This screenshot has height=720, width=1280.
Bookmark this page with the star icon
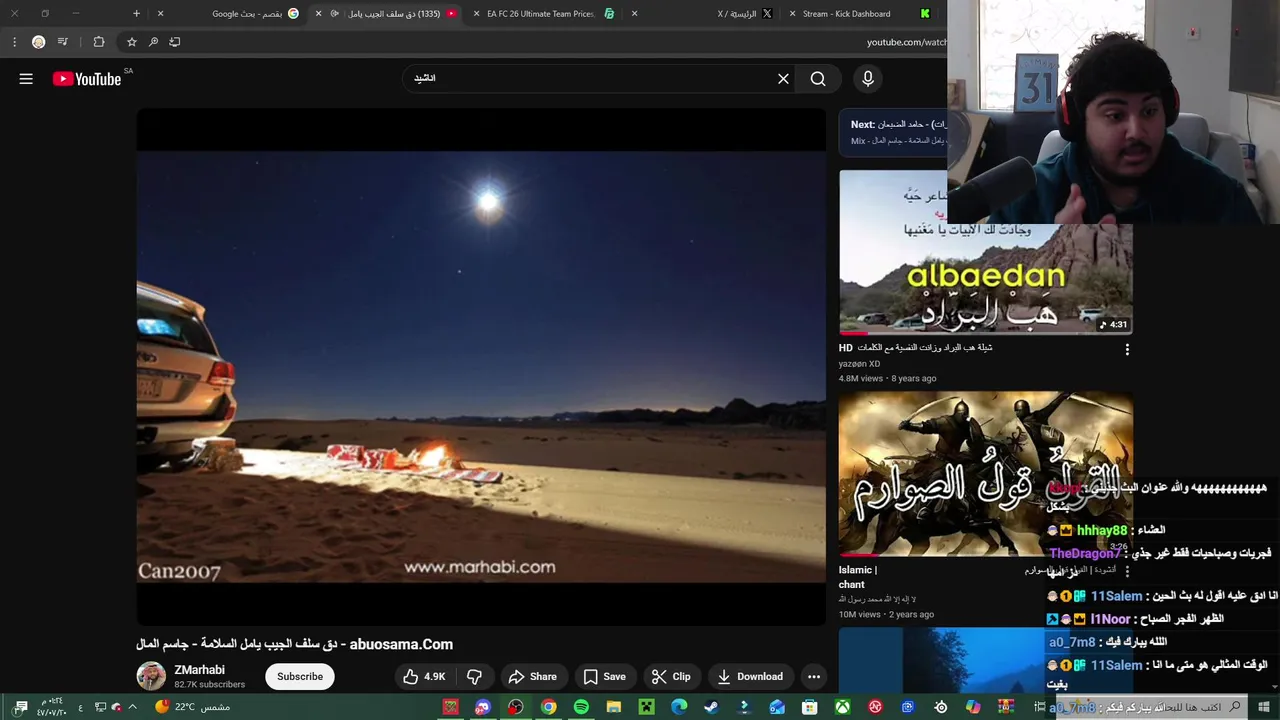131,42
